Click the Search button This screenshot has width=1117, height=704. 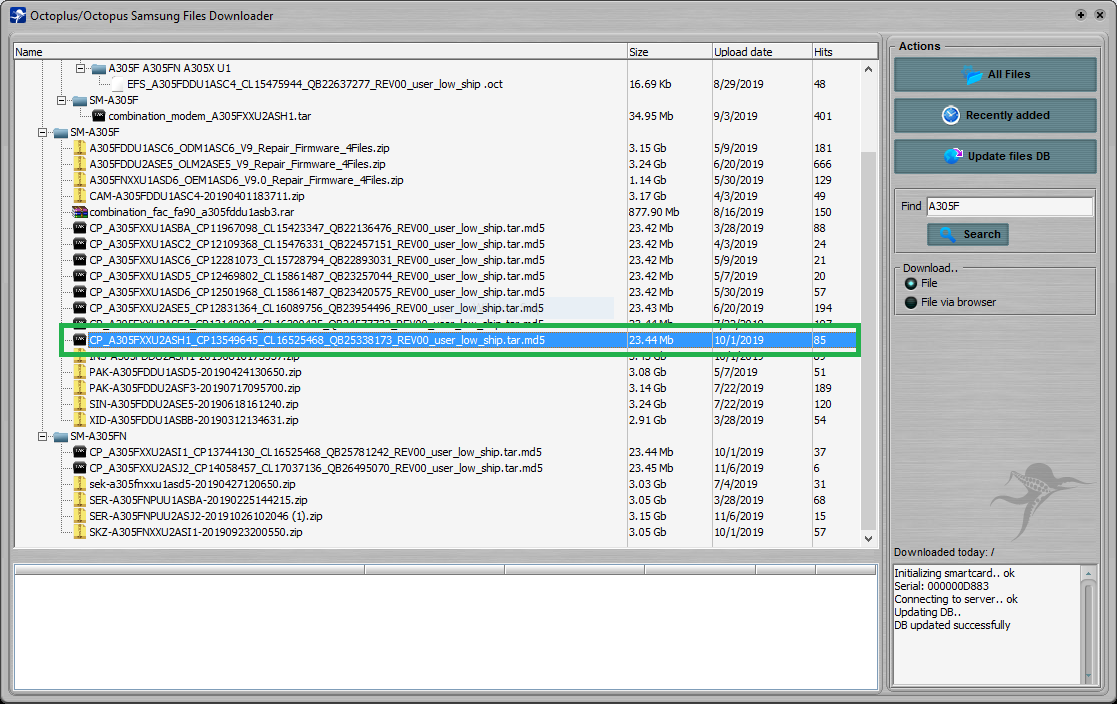pos(967,234)
